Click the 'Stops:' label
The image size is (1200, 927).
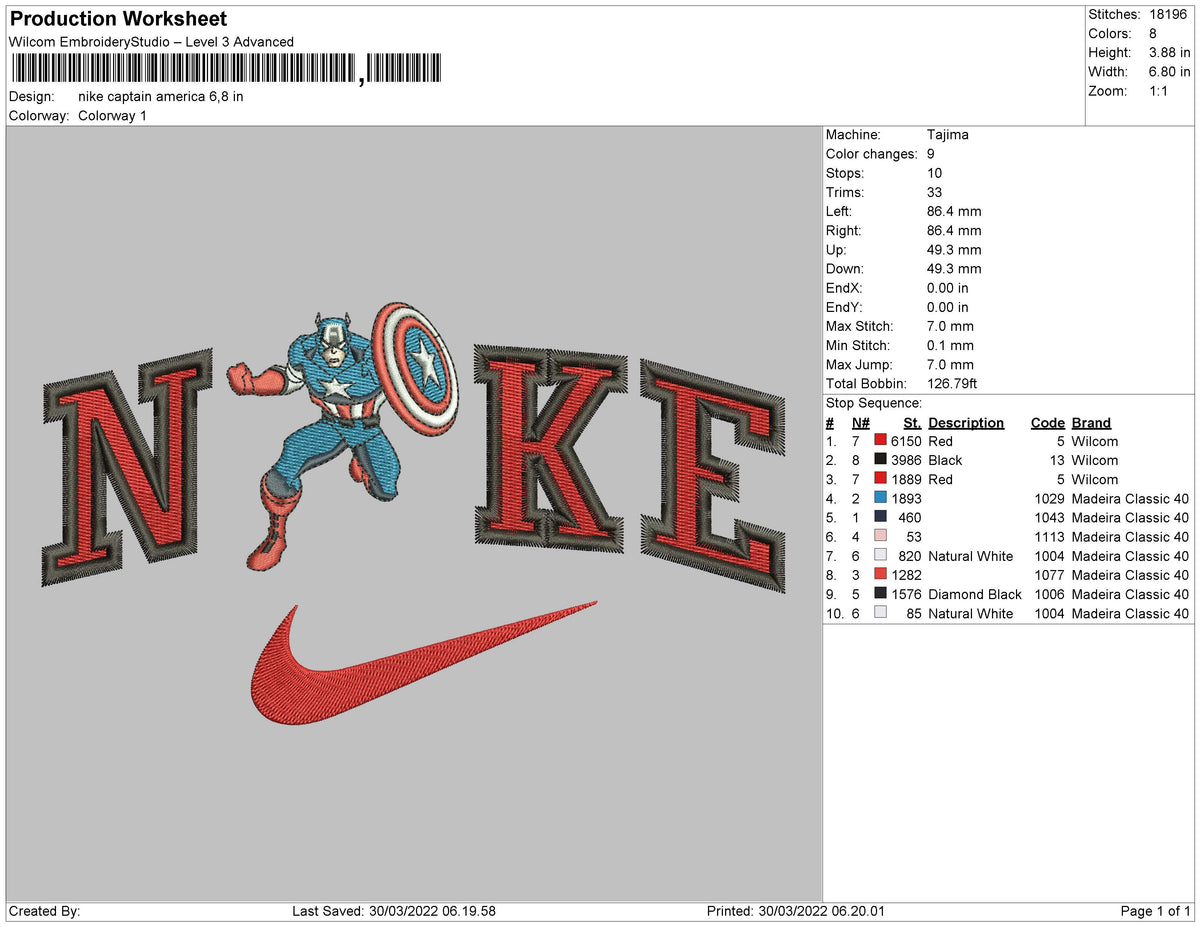[847, 173]
